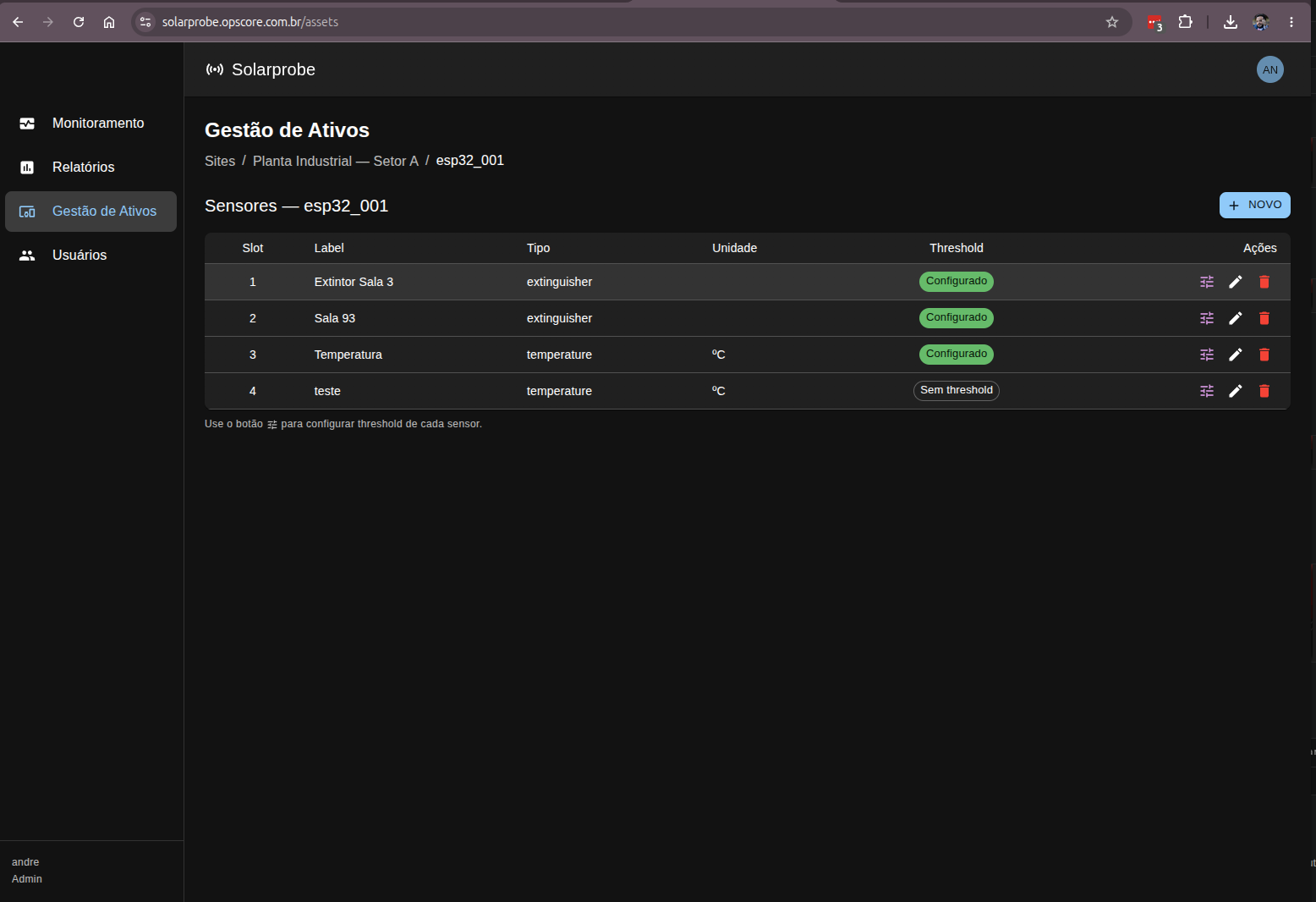
Task: Edit the Temperatura sensor with the pencil icon
Action: click(1236, 355)
